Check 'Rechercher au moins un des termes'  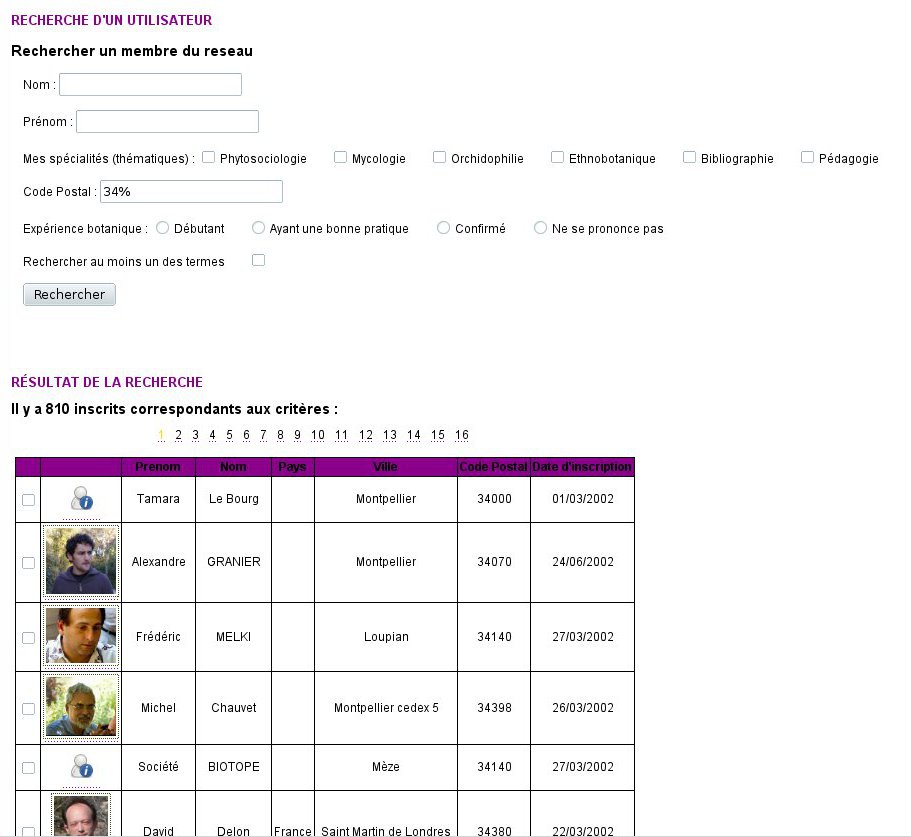pyautogui.click(x=258, y=259)
